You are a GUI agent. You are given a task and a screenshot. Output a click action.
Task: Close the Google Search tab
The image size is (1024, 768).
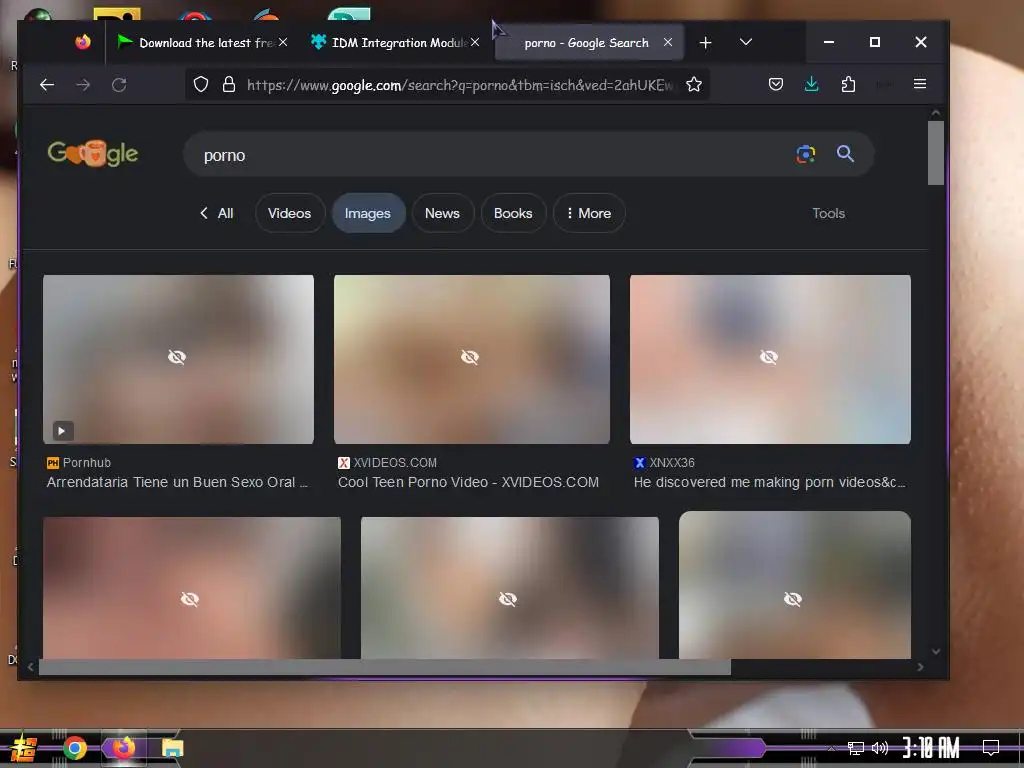667,42
